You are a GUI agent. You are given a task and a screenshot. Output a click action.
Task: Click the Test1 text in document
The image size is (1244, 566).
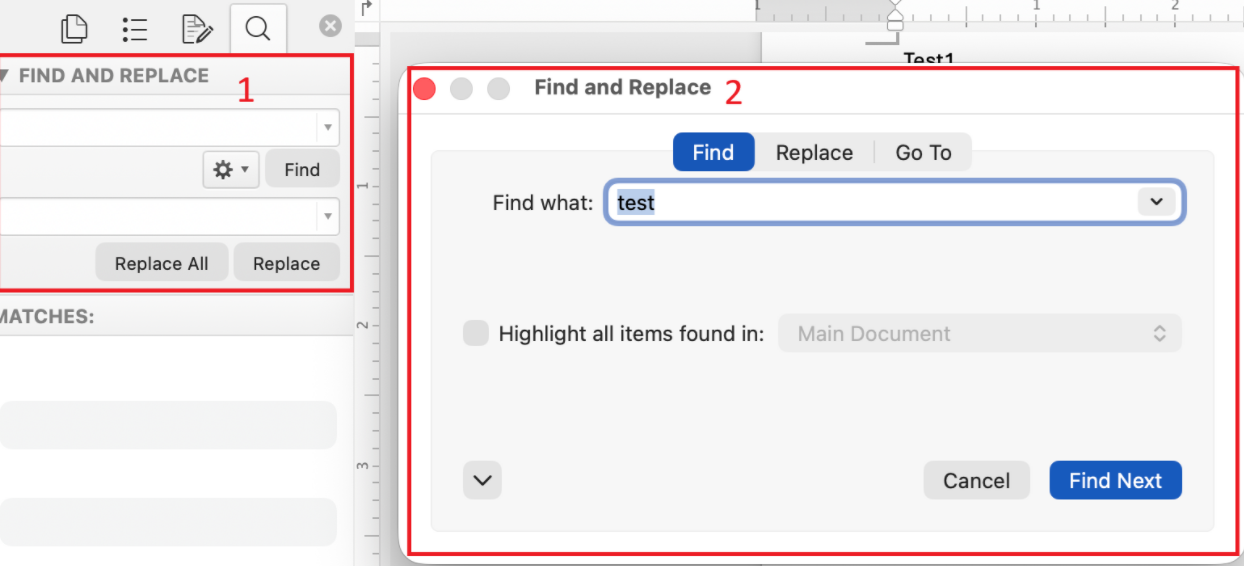click(x=929, y=58)
